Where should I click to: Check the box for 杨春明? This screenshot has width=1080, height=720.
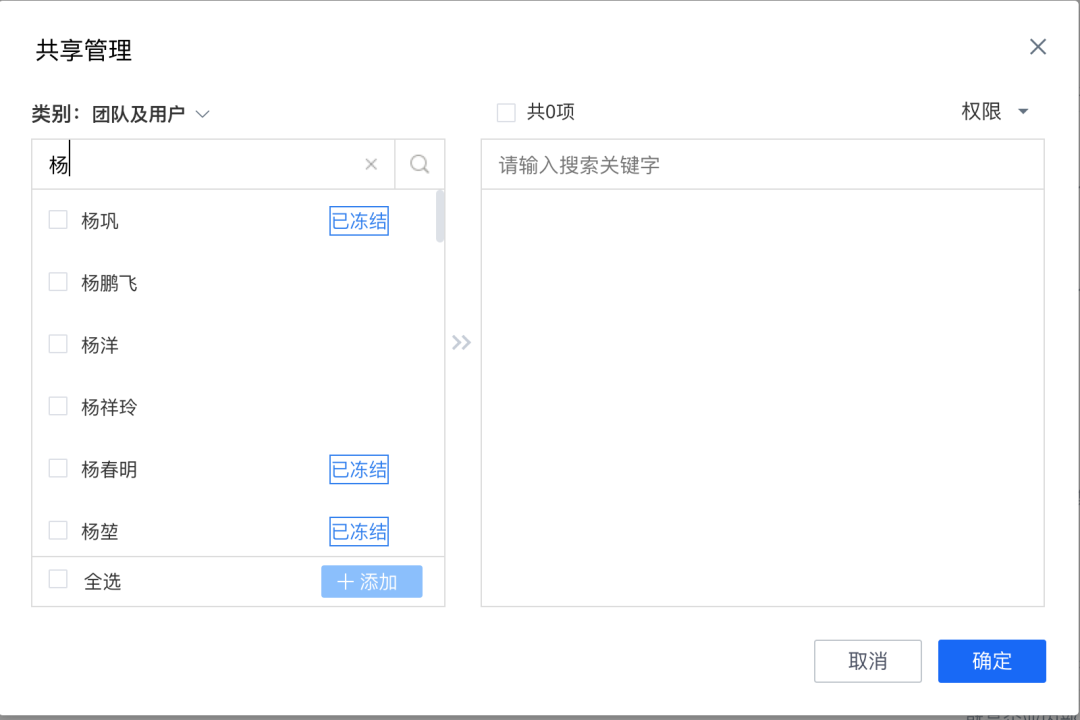[x=58, y=469]
